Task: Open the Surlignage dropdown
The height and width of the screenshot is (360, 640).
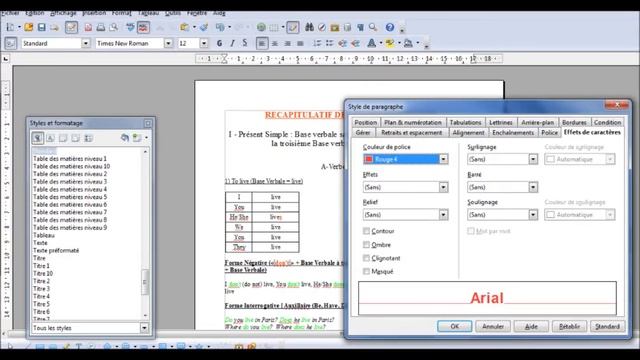Action: pyautogui.click(x=533, y=159)
